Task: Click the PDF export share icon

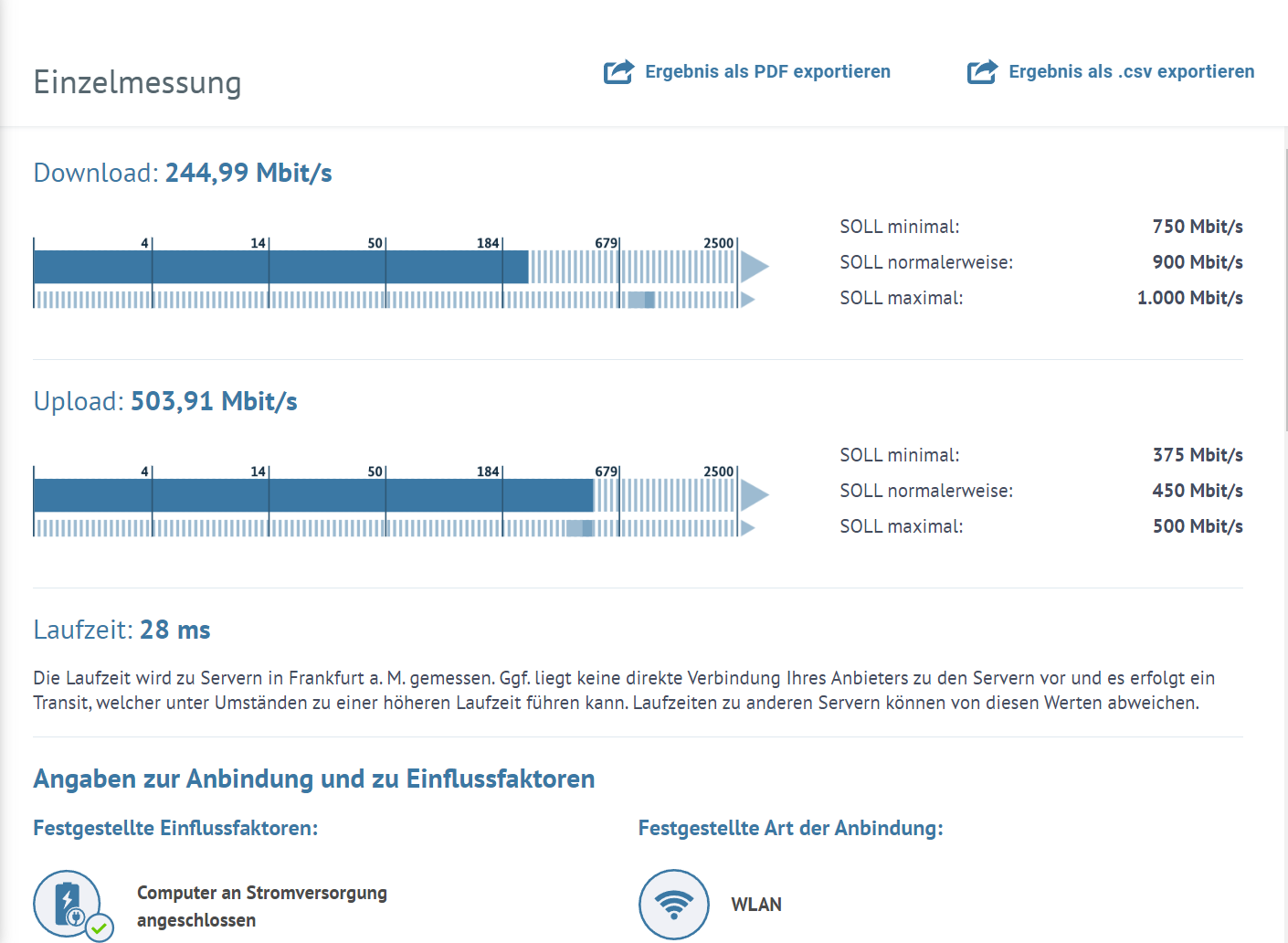Action: coord(618,71)
